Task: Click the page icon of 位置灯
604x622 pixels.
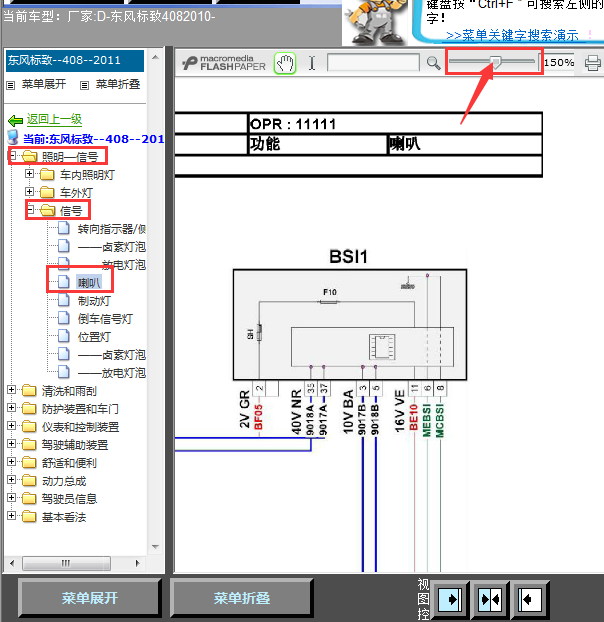Action: pos(64,336)
